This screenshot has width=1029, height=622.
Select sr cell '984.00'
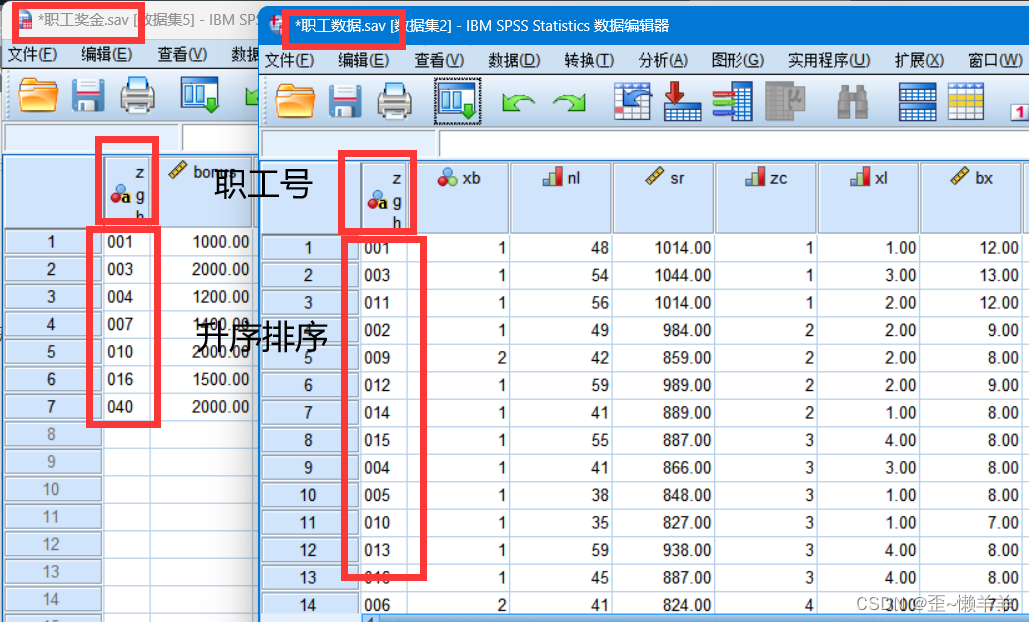tap(663, 330)
